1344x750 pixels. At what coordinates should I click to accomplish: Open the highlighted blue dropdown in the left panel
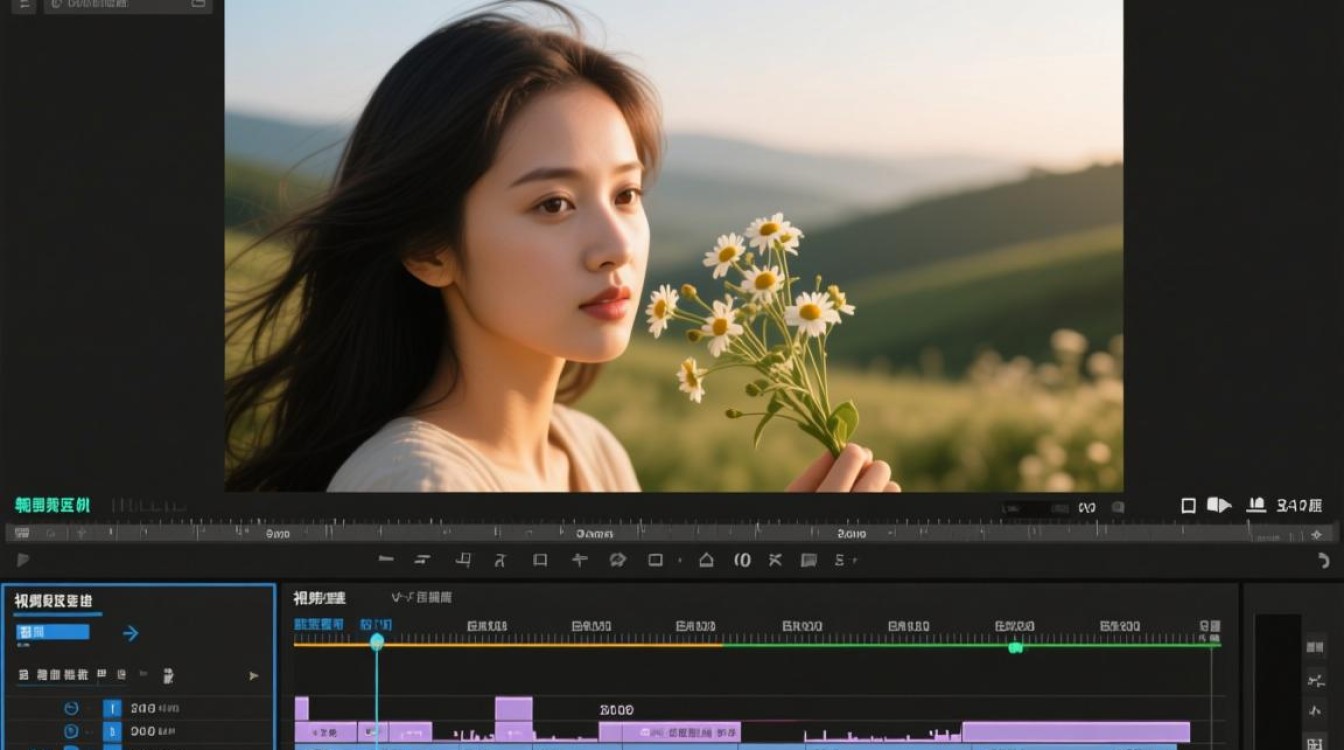pyautogui.click(x=53, y=632)
